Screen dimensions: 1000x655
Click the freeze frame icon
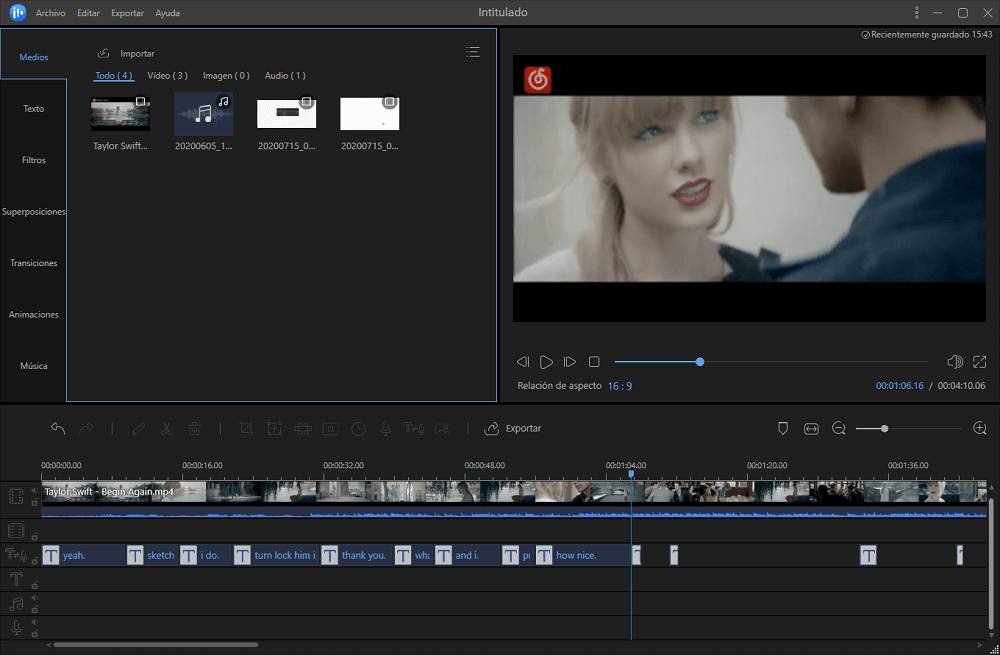(330, 429)
